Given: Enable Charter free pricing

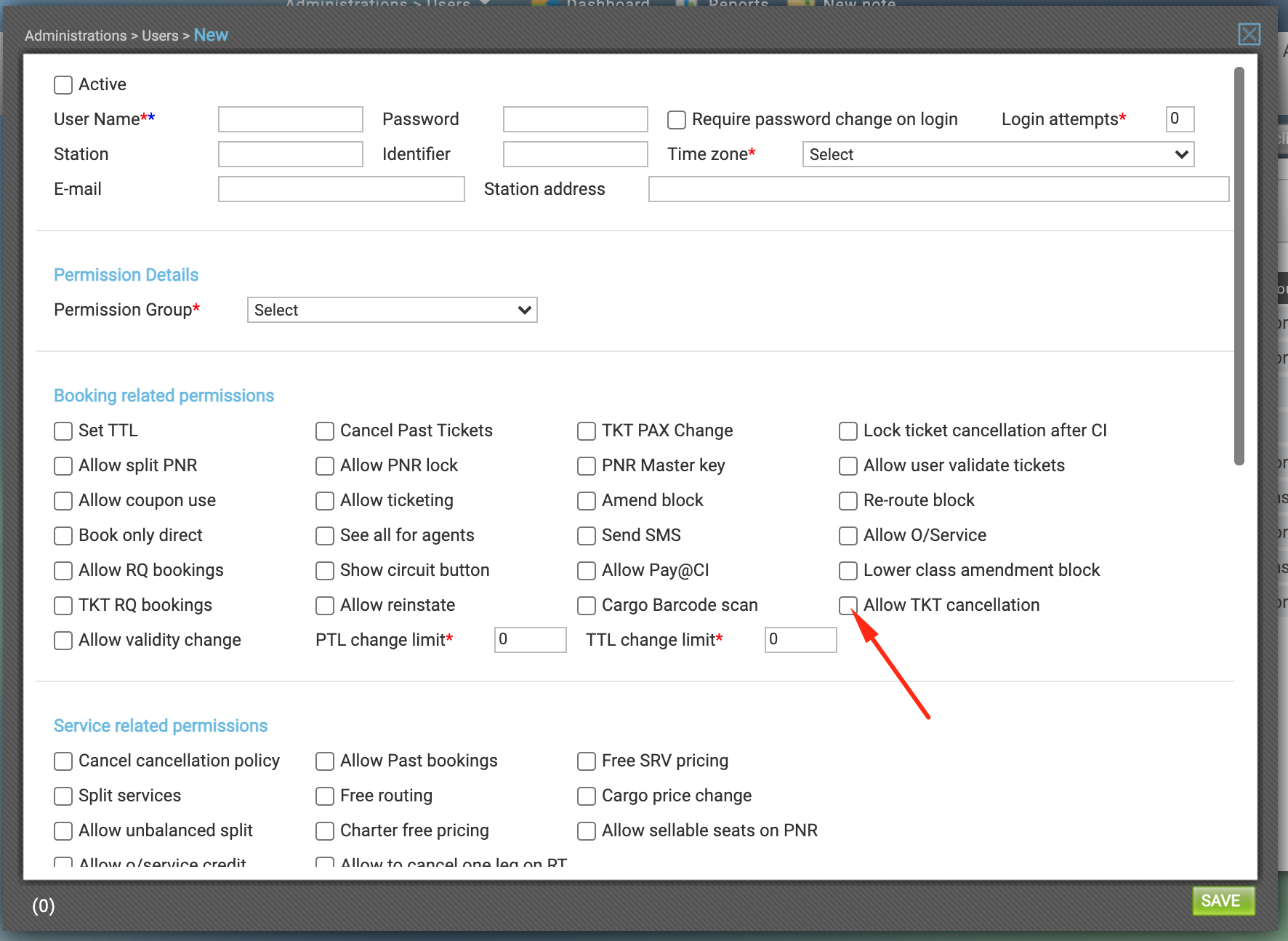Looking at the screenshot, I should tap(325, 831).
